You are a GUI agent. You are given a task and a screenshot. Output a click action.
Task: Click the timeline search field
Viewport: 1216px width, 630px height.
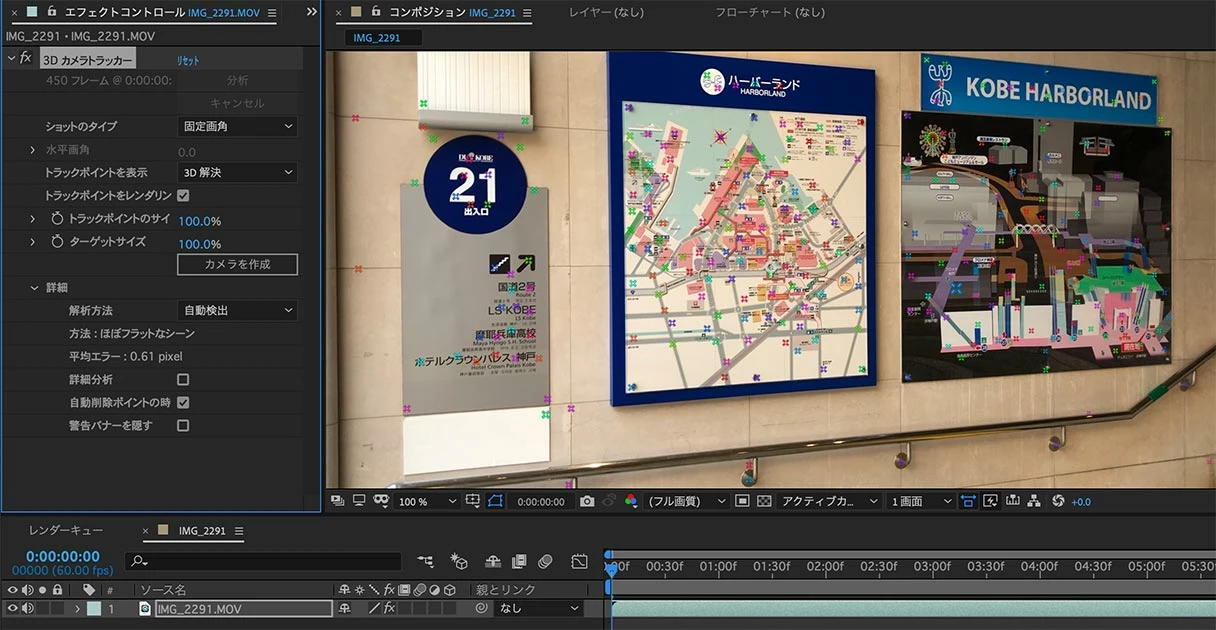point(265,562)
